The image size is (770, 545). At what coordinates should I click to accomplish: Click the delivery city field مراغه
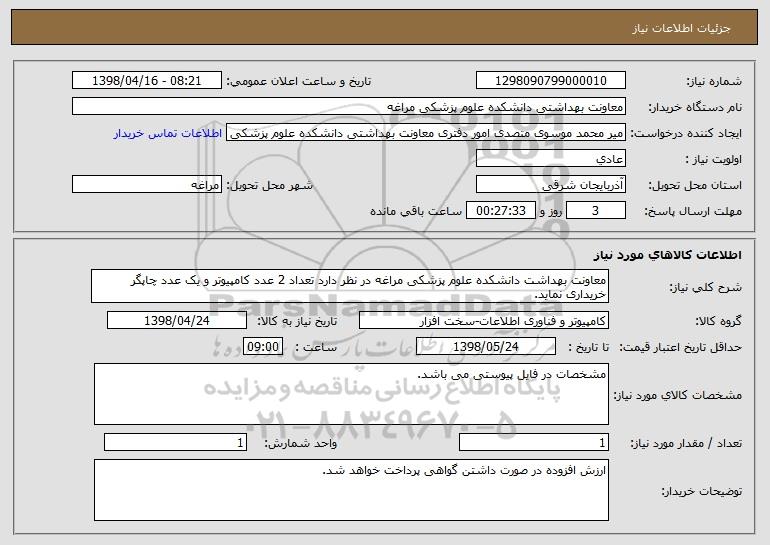[x=147, y=185]
